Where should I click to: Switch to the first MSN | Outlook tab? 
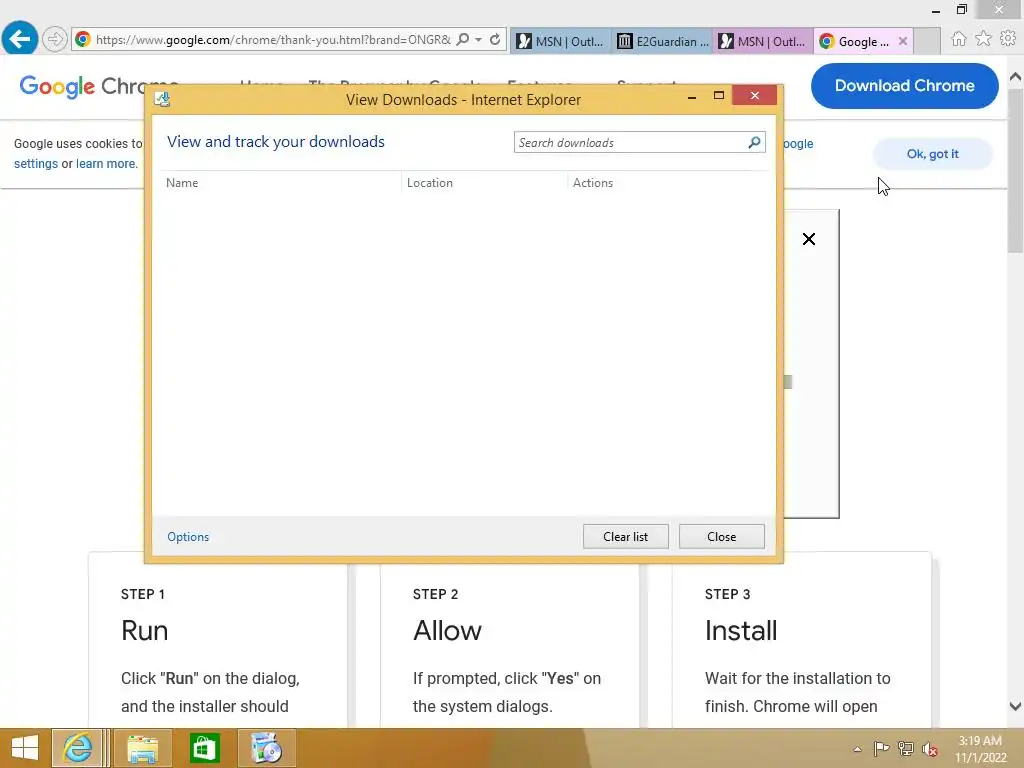coord(560,41)
